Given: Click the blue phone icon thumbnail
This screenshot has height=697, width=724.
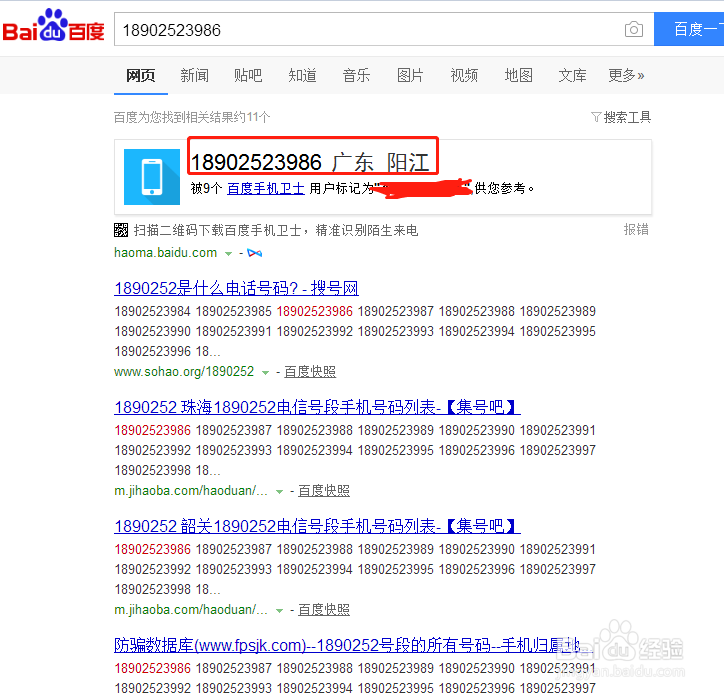Looking at the screenshot, I should pos(152,177).
